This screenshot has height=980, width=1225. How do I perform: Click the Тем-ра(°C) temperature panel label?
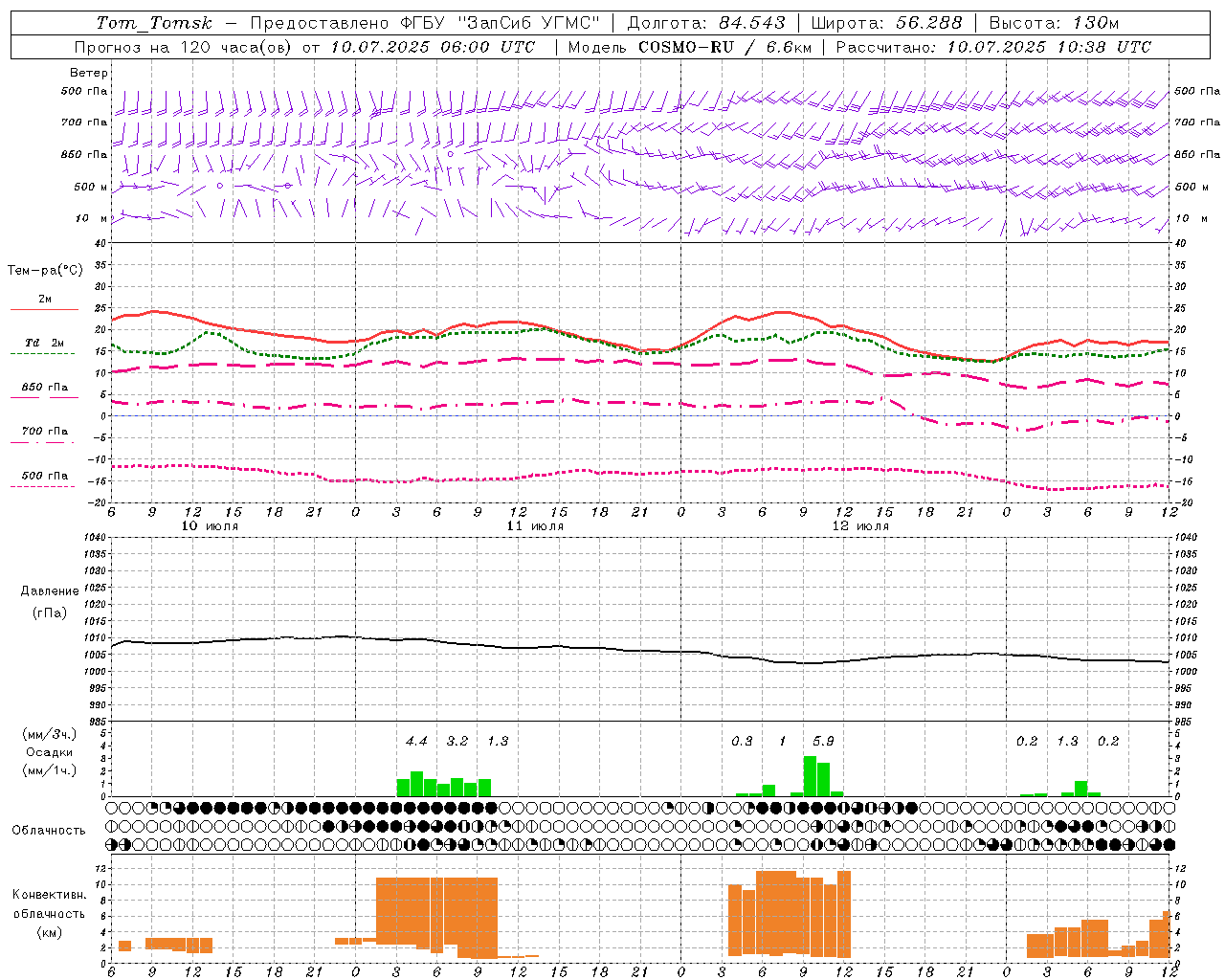pos(45,271)
